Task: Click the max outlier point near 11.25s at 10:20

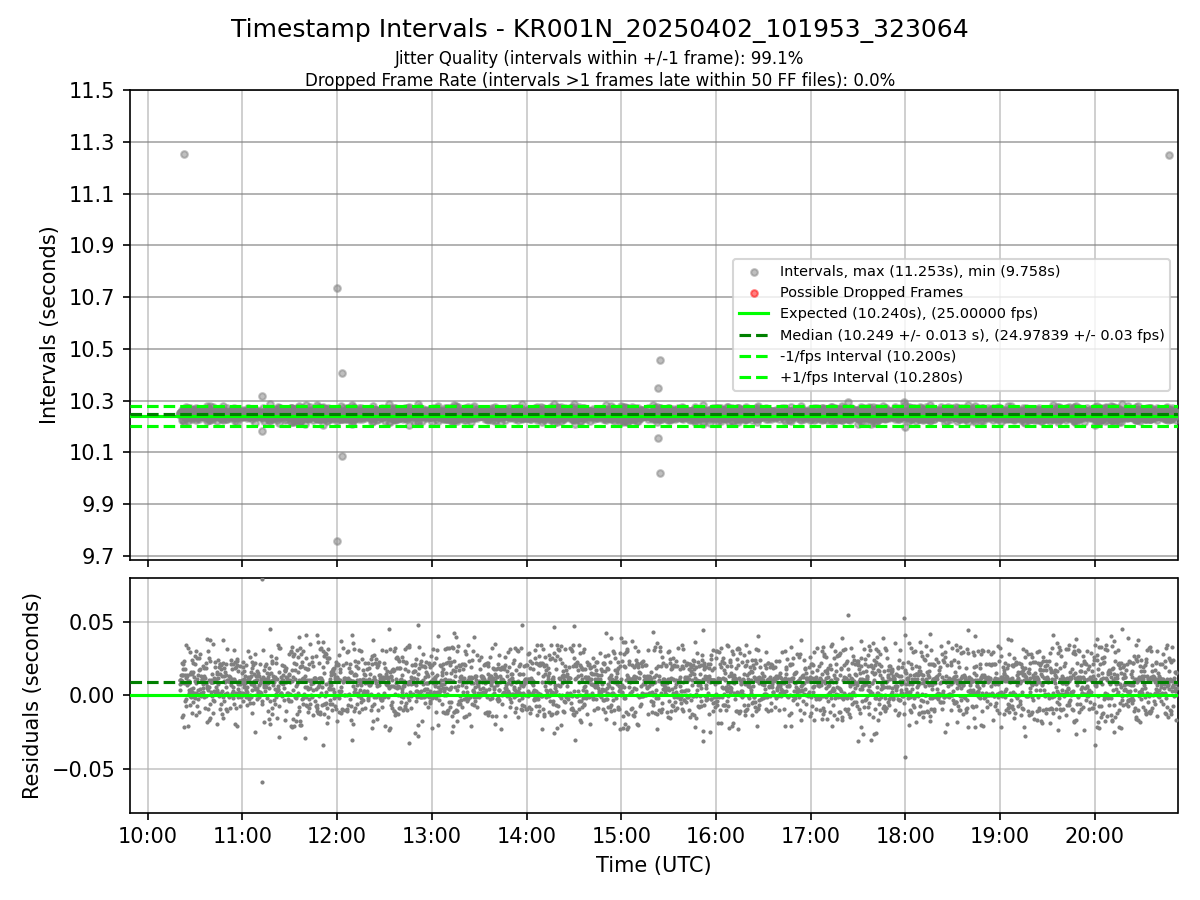Action: 184,154
